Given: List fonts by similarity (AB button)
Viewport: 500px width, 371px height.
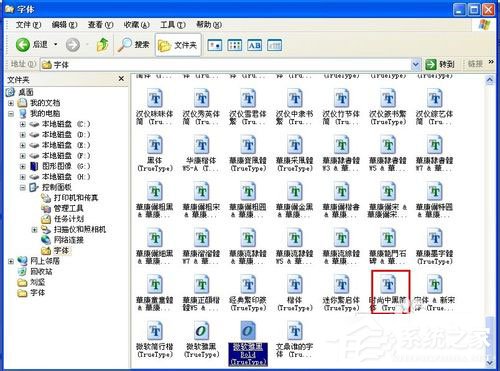Looking at the screenshot, I should [x=255, y=45].
